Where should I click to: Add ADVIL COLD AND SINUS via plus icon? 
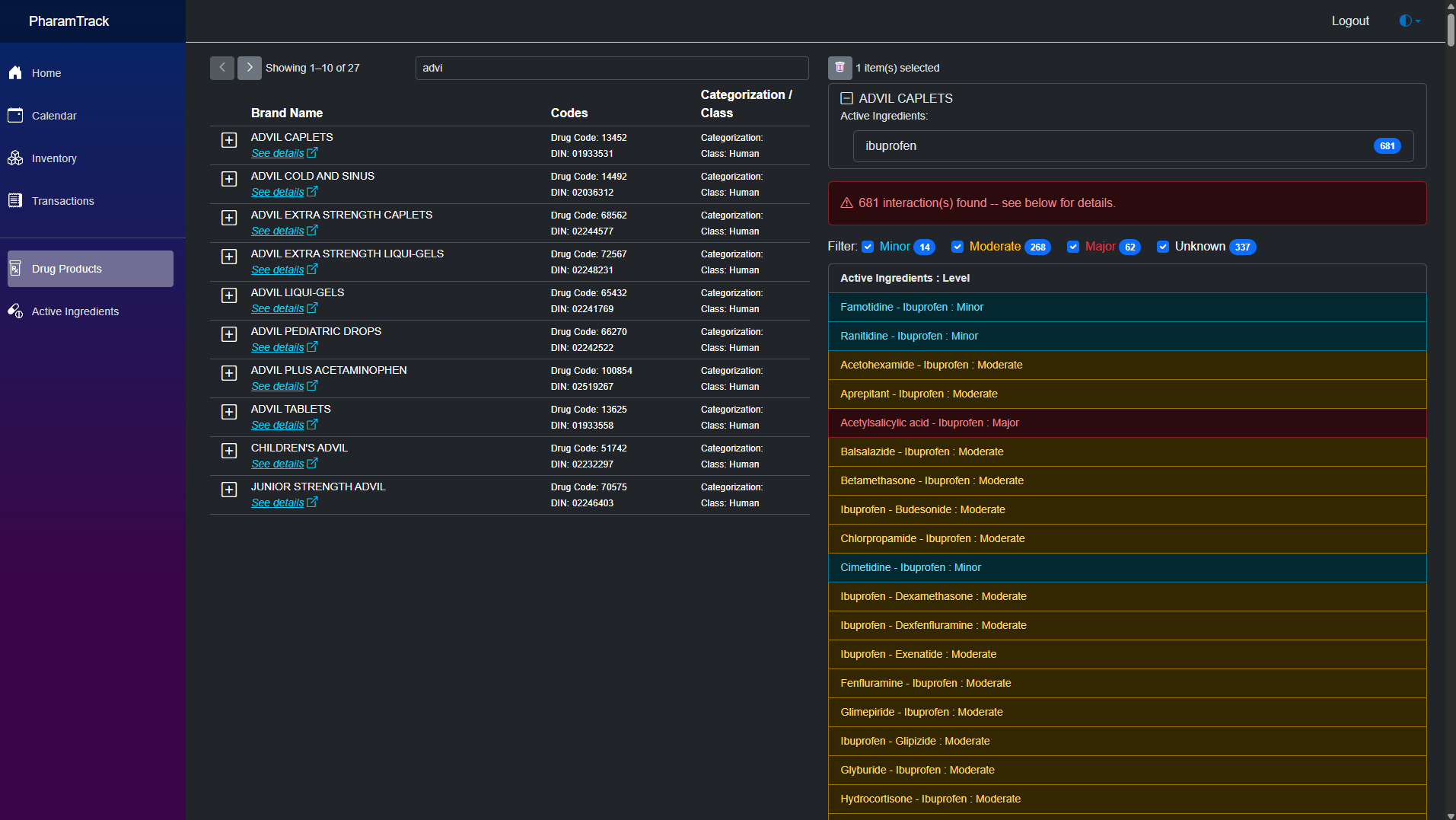tap(229, 179)
